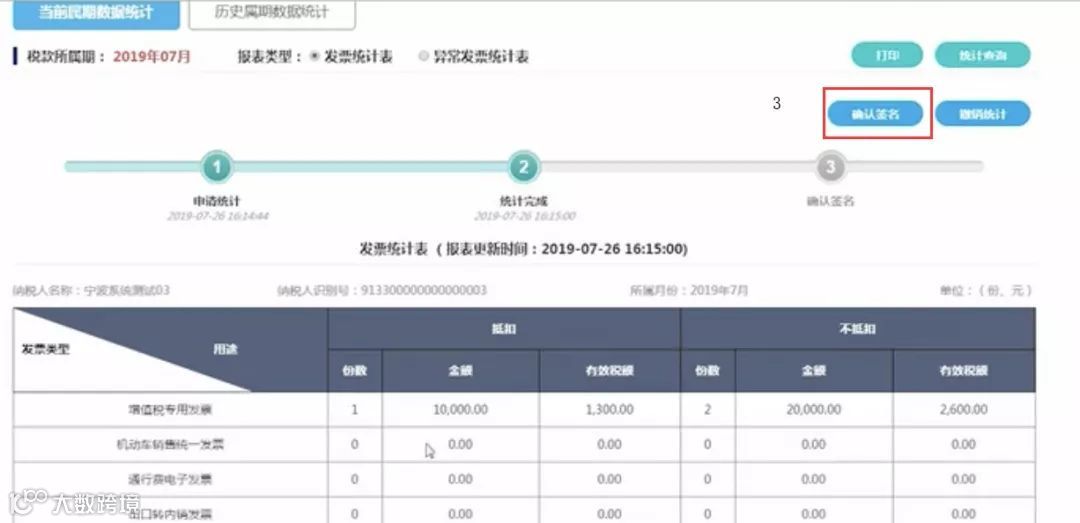The height and width of the screenshot is (523, 1080).
Task: Click the 不抵扣 column group header
Action: (x=858, y=329)
